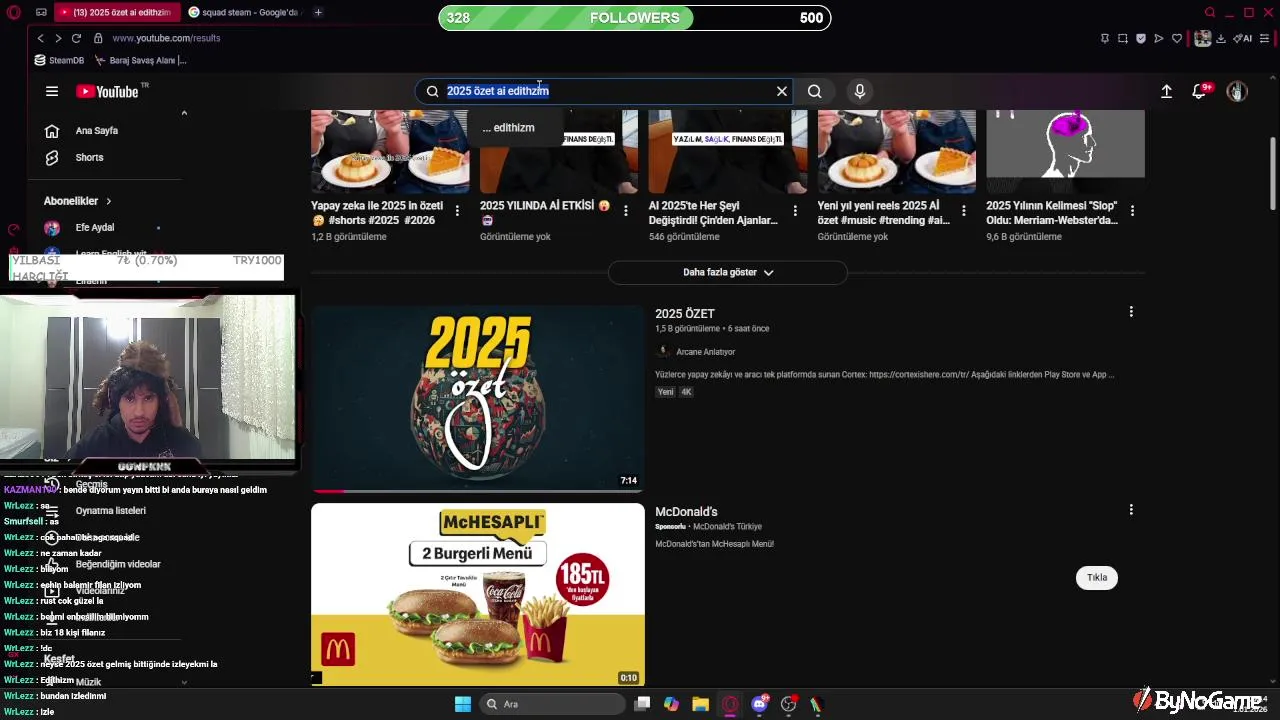The image size is (1280, 720).
Task: Start the search with the magnifier button
Action: (x=815, y=91)
